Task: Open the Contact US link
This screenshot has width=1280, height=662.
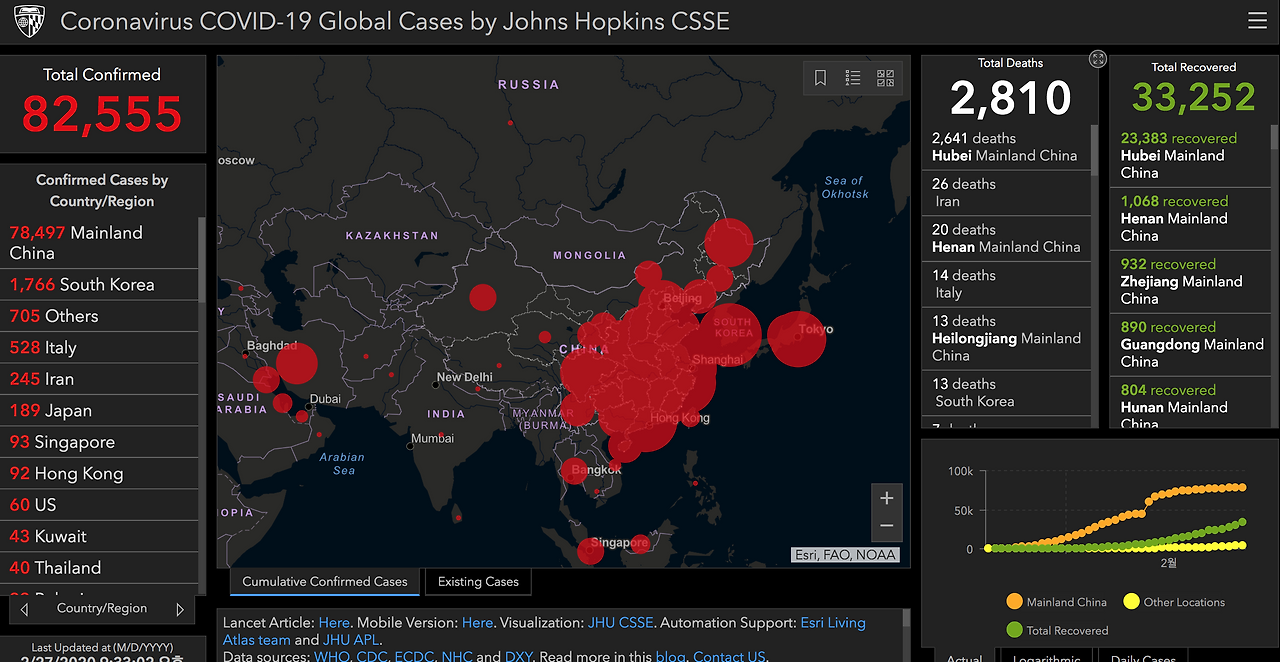Action: coord(729,656)
